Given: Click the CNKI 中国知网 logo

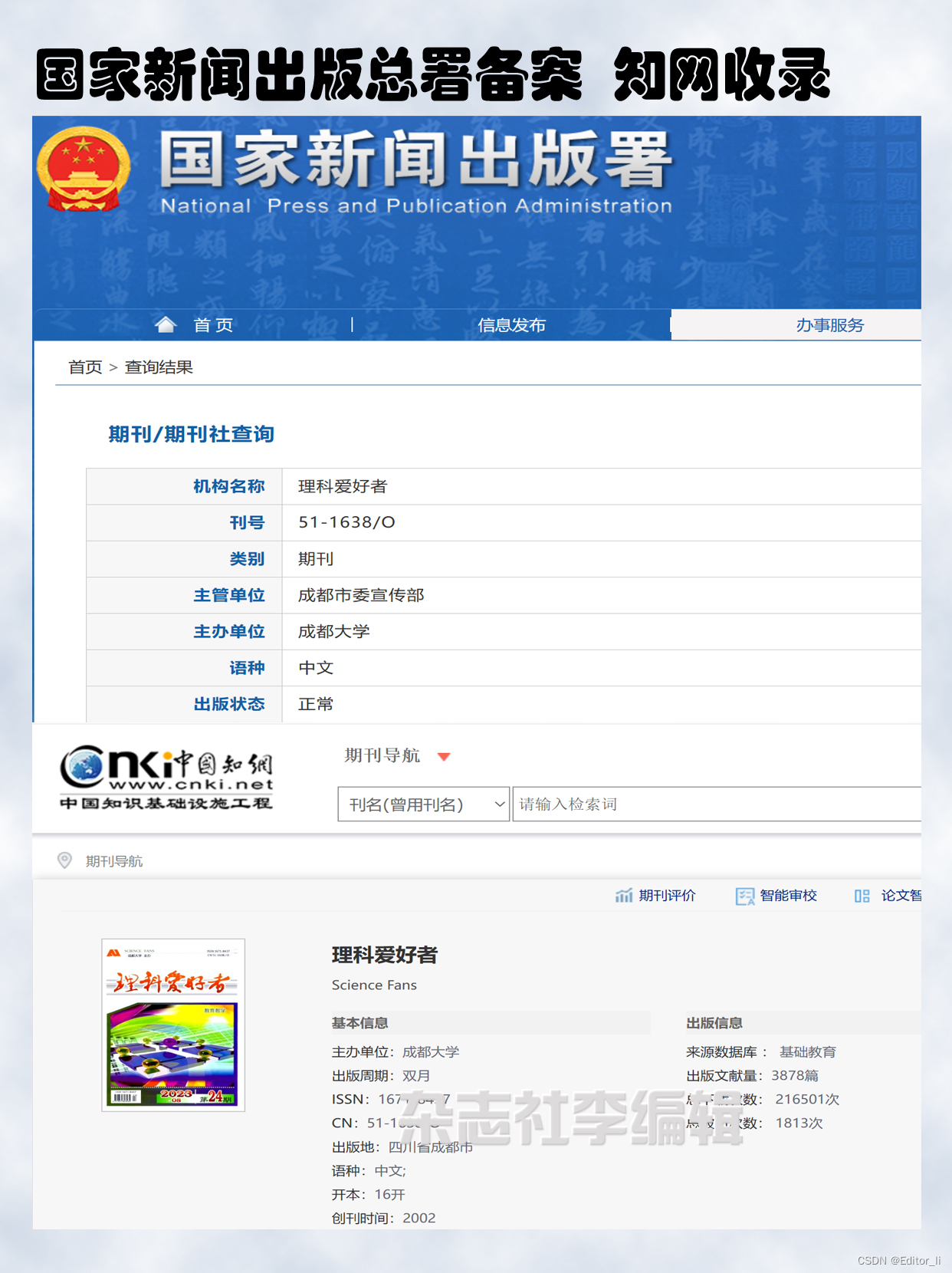Looking at the screenshot, I should pyautogui.click(x=167, y=778).
